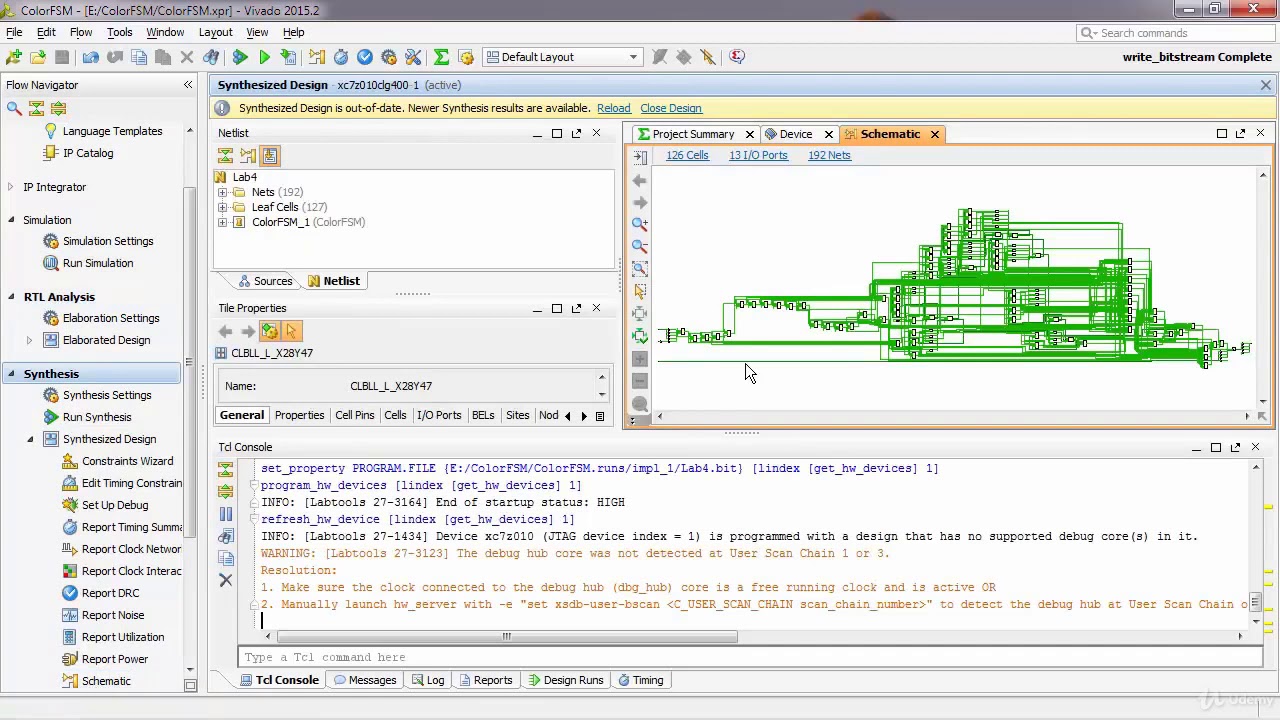Clear the Tcl Console with X icon

point(225,580)
